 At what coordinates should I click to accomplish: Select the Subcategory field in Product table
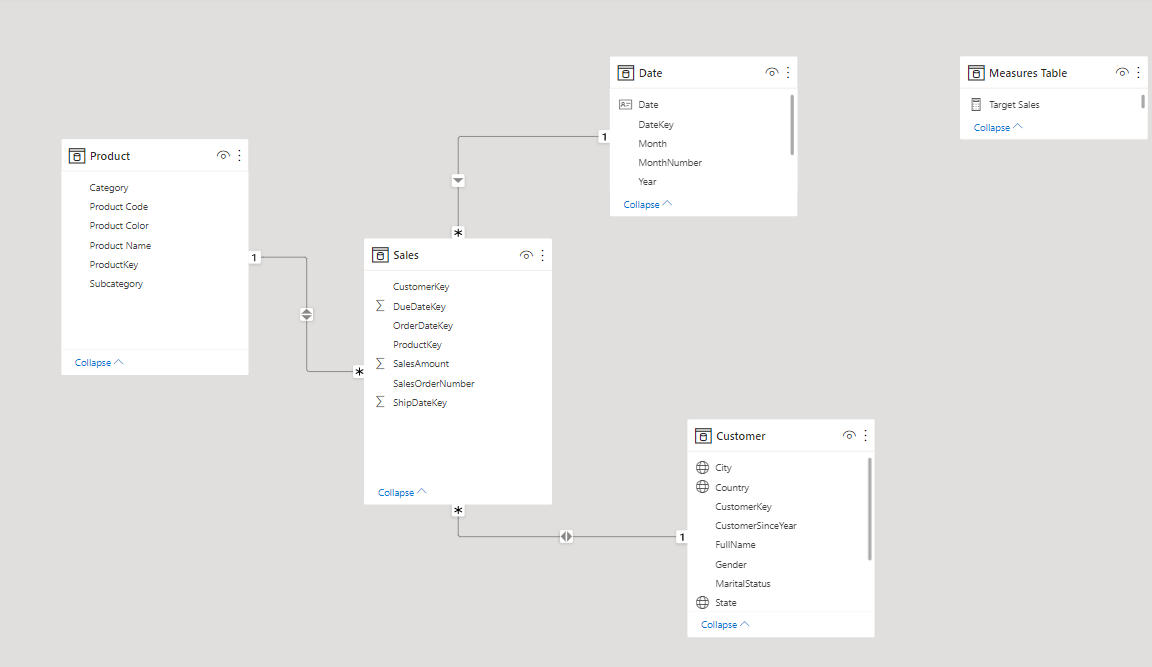click(116, 284)
